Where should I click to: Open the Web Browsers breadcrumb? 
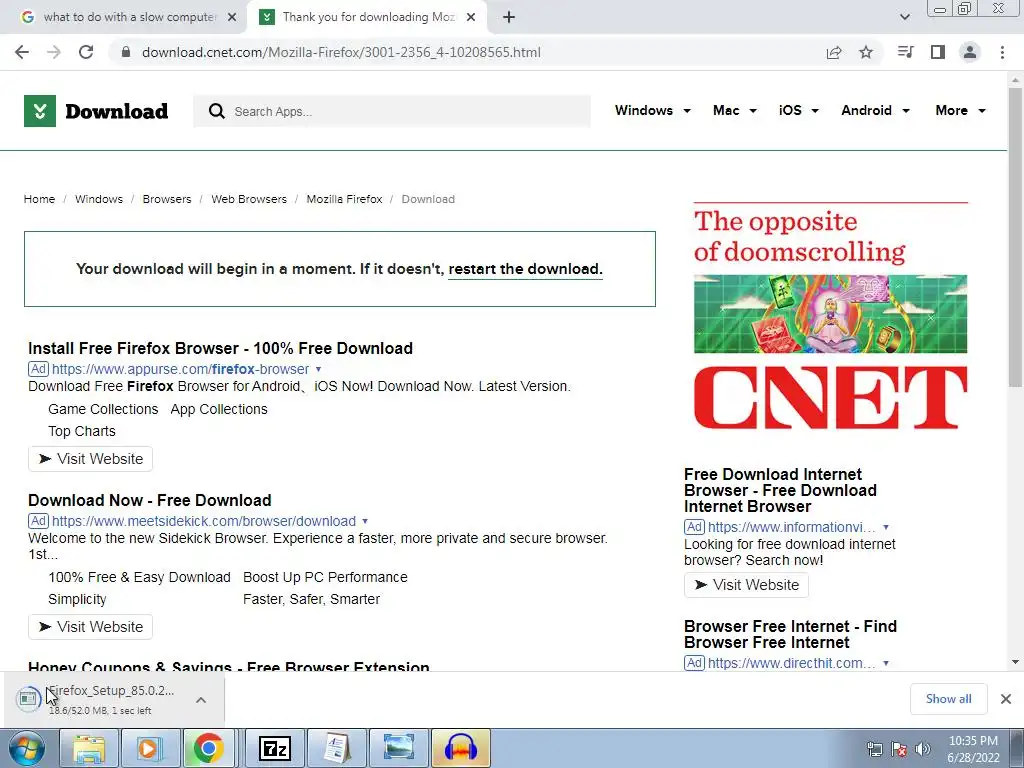[249, 199]
